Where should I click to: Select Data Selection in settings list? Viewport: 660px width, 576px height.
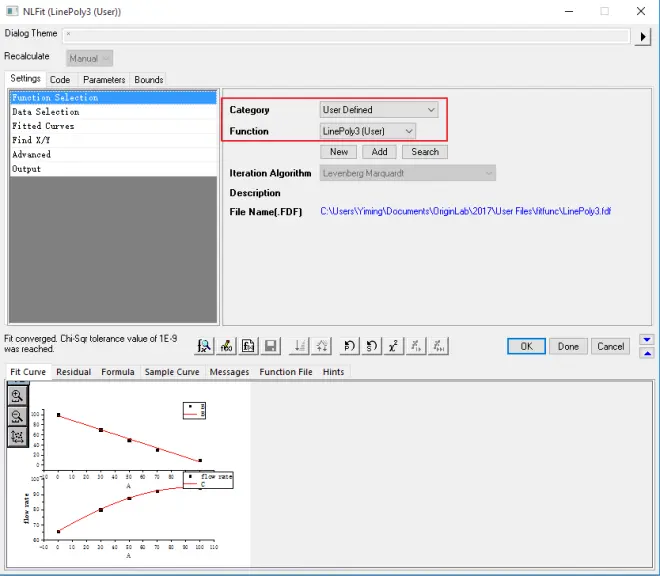(113, 112)
